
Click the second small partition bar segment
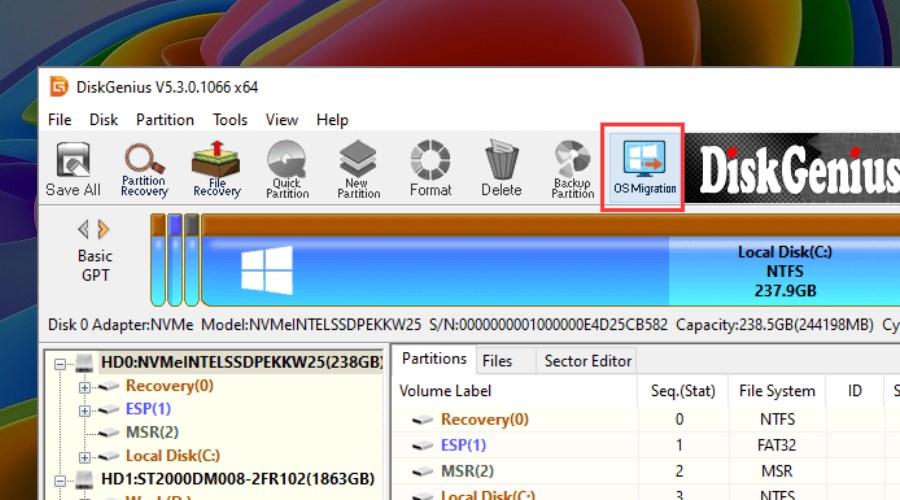coord(175,260)
